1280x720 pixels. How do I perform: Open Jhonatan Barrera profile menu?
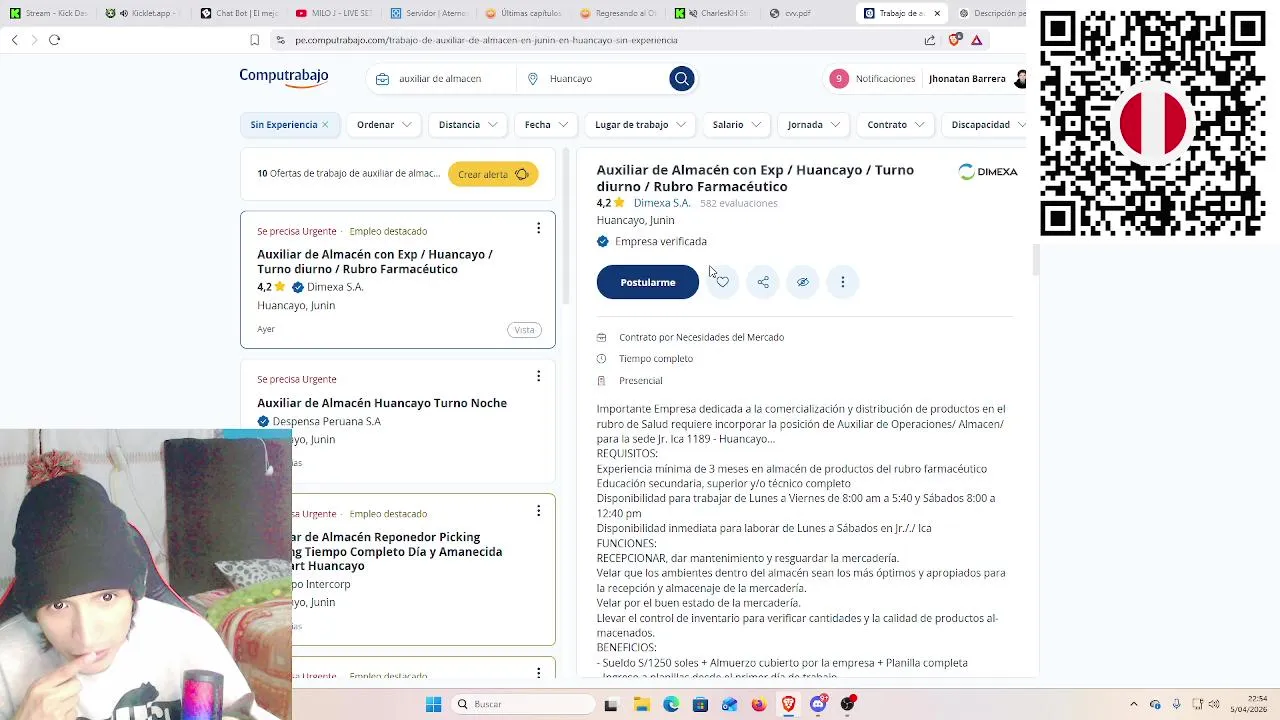(x=976, y=79)
